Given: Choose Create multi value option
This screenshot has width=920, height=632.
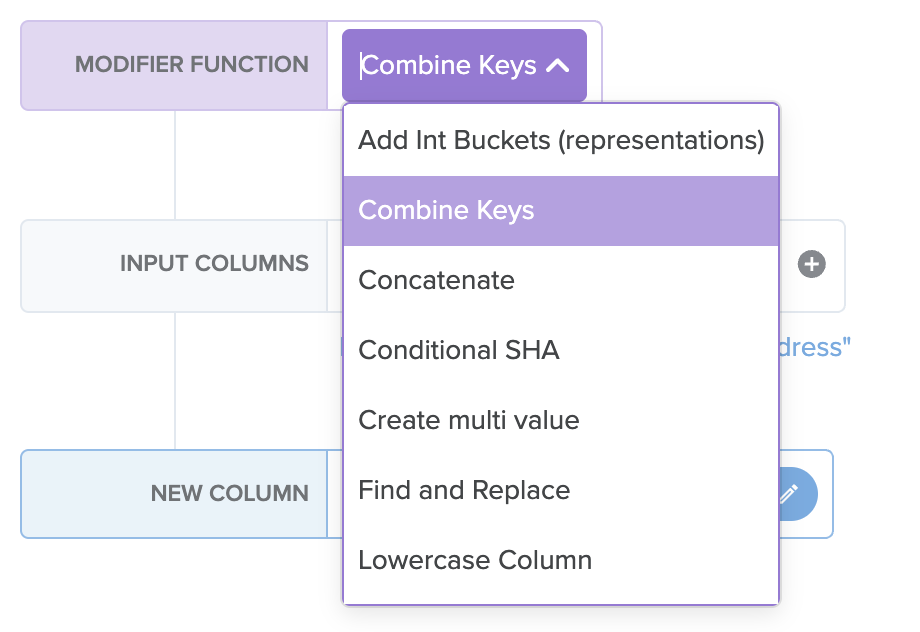Looking at the screenshot, I should 469,420.
